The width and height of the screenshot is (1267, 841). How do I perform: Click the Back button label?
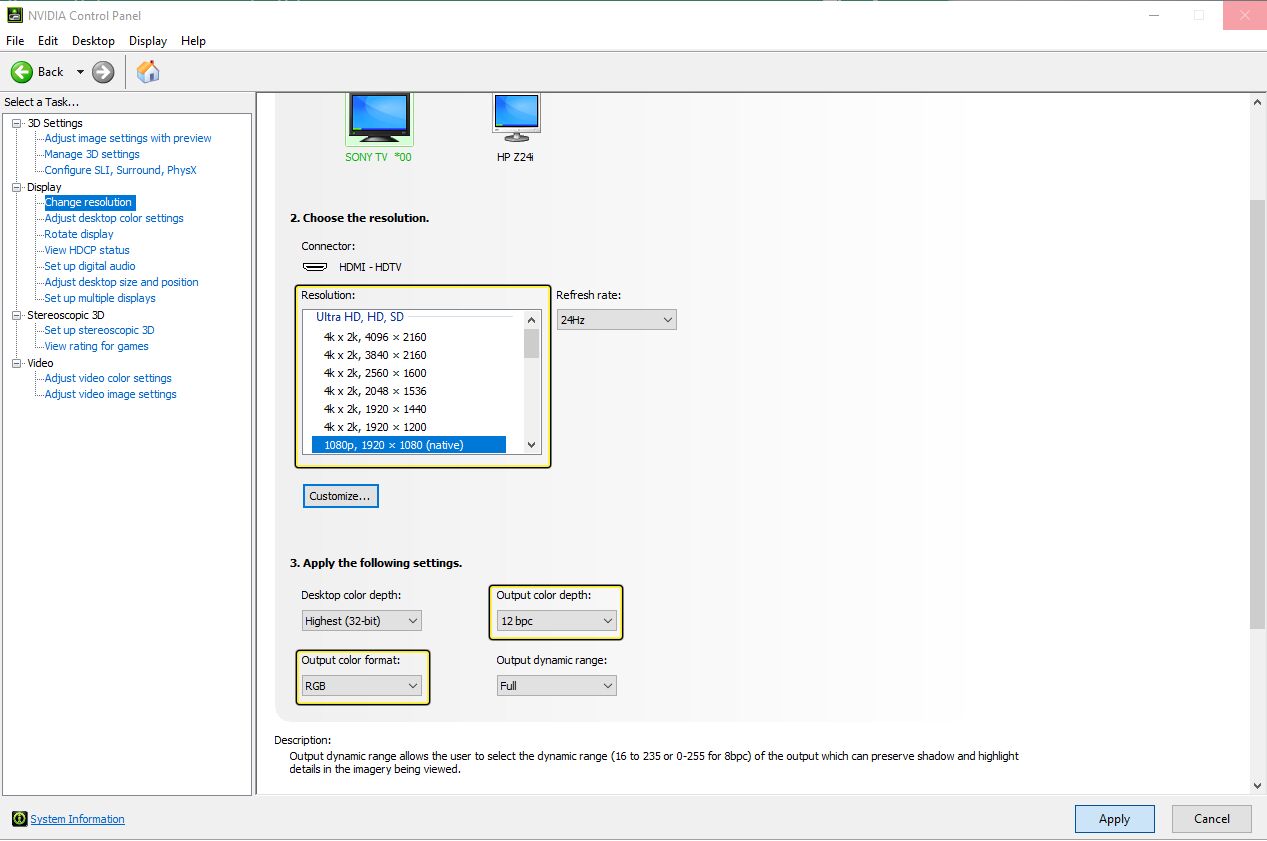pos(50,72)
